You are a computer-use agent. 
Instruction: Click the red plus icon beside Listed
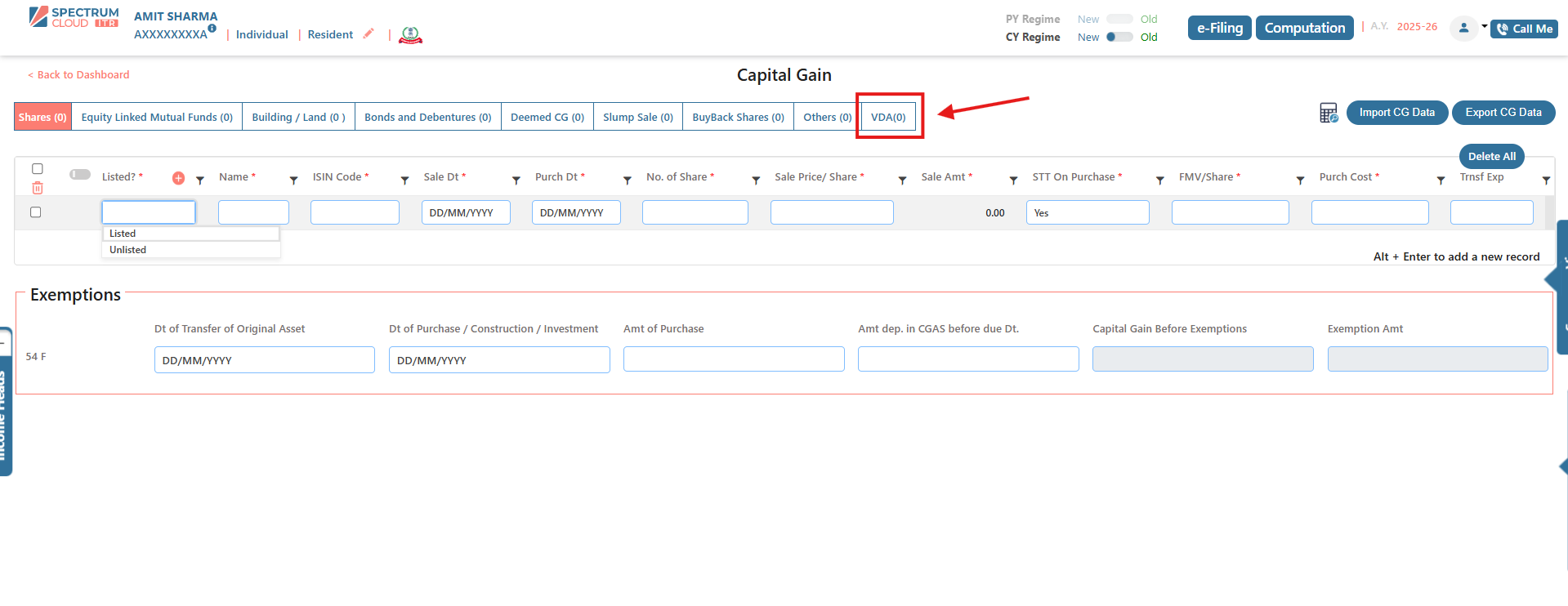(178, 178)
